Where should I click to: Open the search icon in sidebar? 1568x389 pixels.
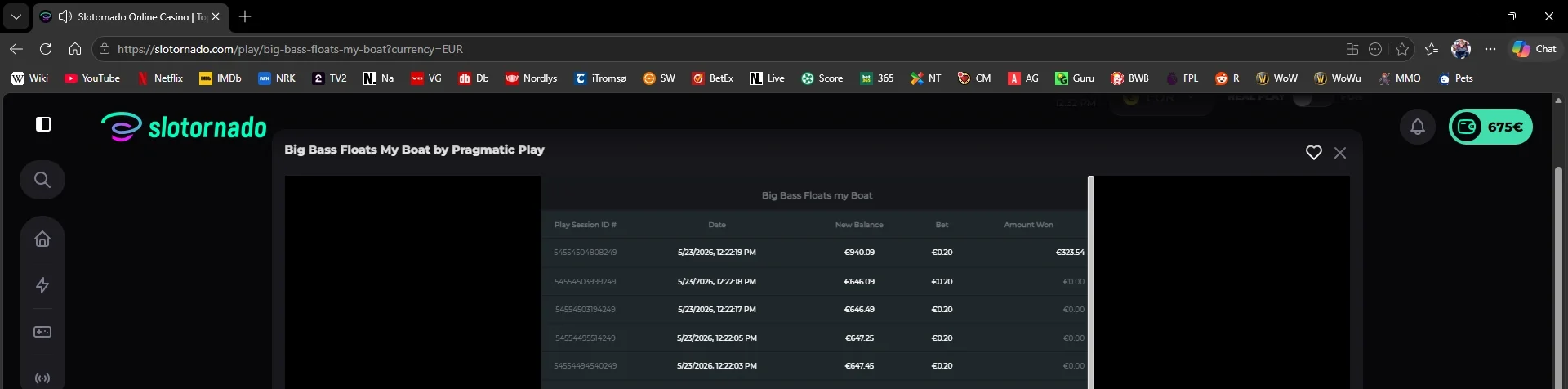click(x=42, y=180)
